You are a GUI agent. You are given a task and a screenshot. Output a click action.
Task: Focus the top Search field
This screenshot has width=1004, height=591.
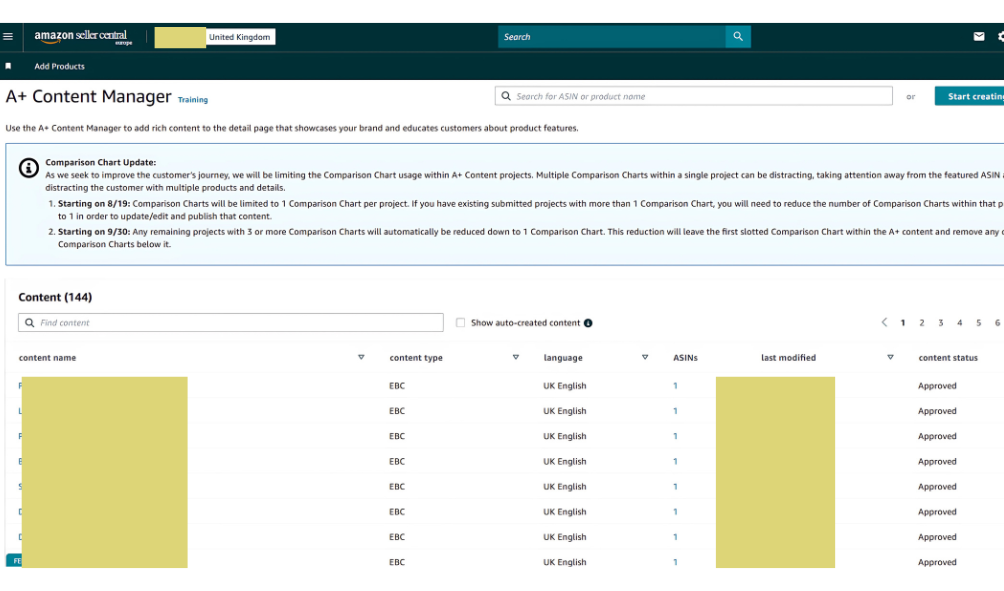coord(611,36)
